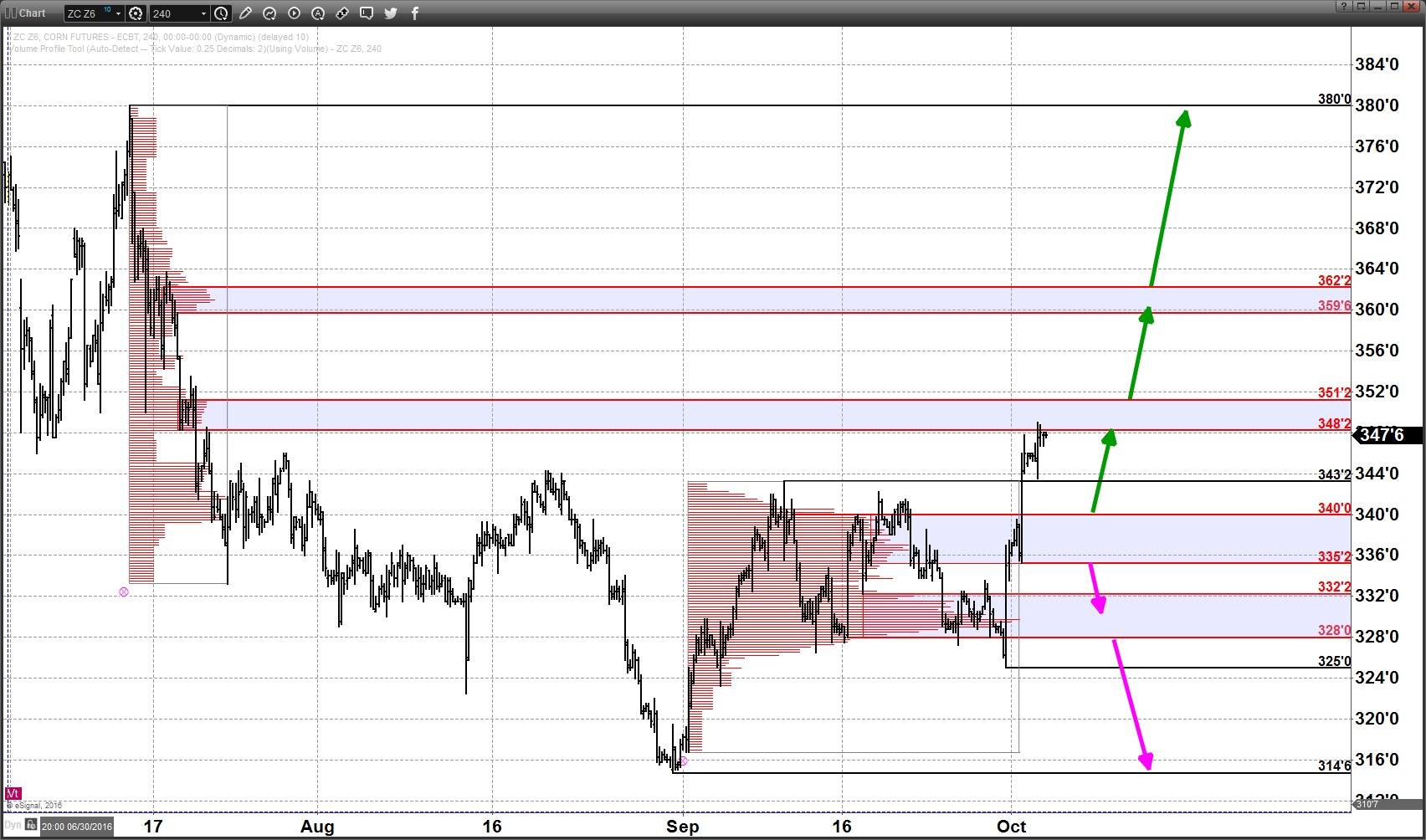Screen dimensions: 1426x840
Task: Click the replay play-circle icon
Action: (294, 13)
